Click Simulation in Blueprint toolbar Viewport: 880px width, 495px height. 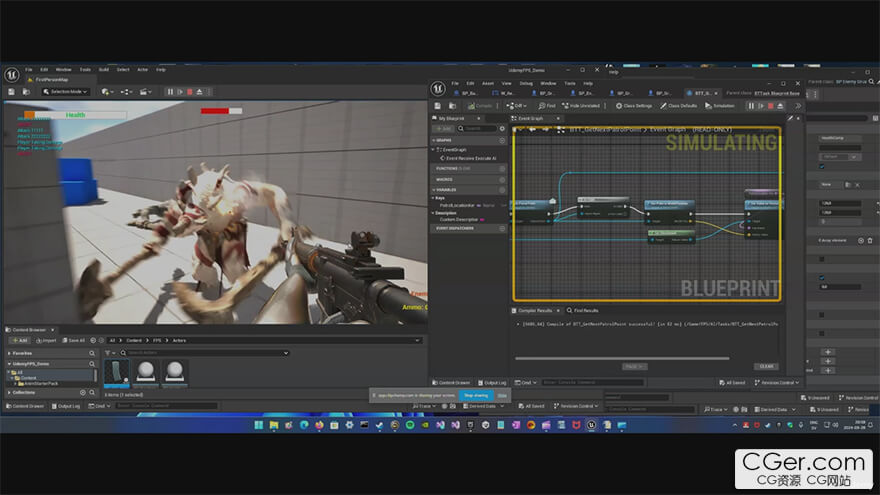[x=720, y=106]
